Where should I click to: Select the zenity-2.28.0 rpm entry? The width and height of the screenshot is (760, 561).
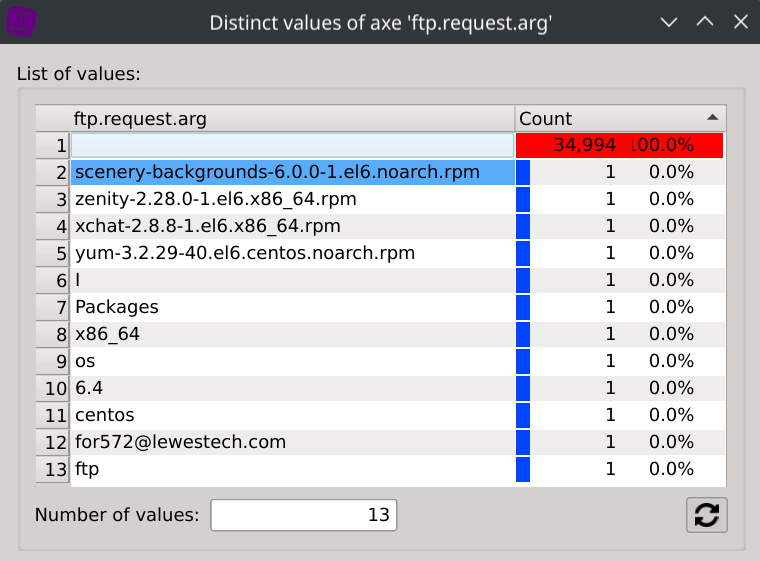point(215,199)
